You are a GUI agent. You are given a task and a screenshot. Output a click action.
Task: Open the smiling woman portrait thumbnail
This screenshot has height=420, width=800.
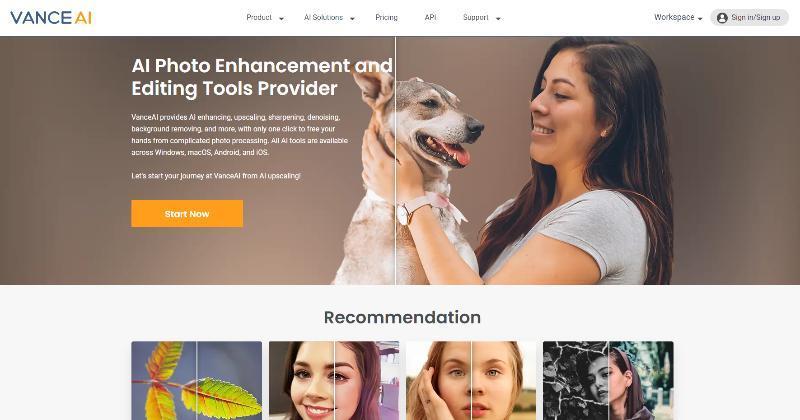click(334, 381)
